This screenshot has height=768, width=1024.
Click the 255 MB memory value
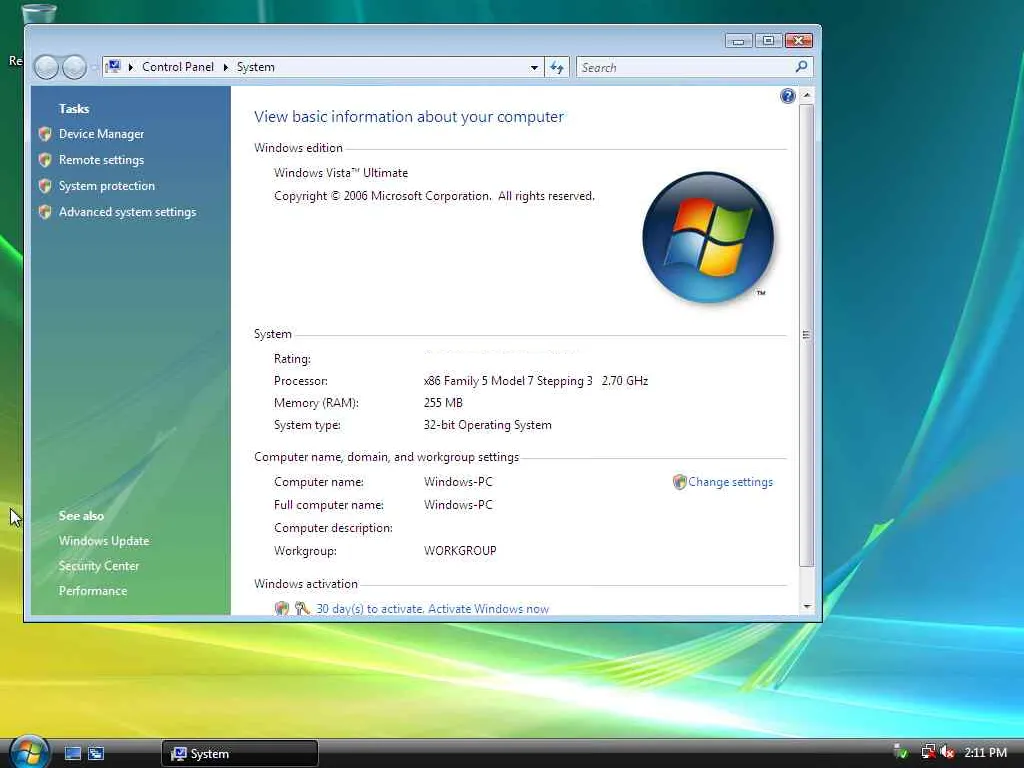443,403
